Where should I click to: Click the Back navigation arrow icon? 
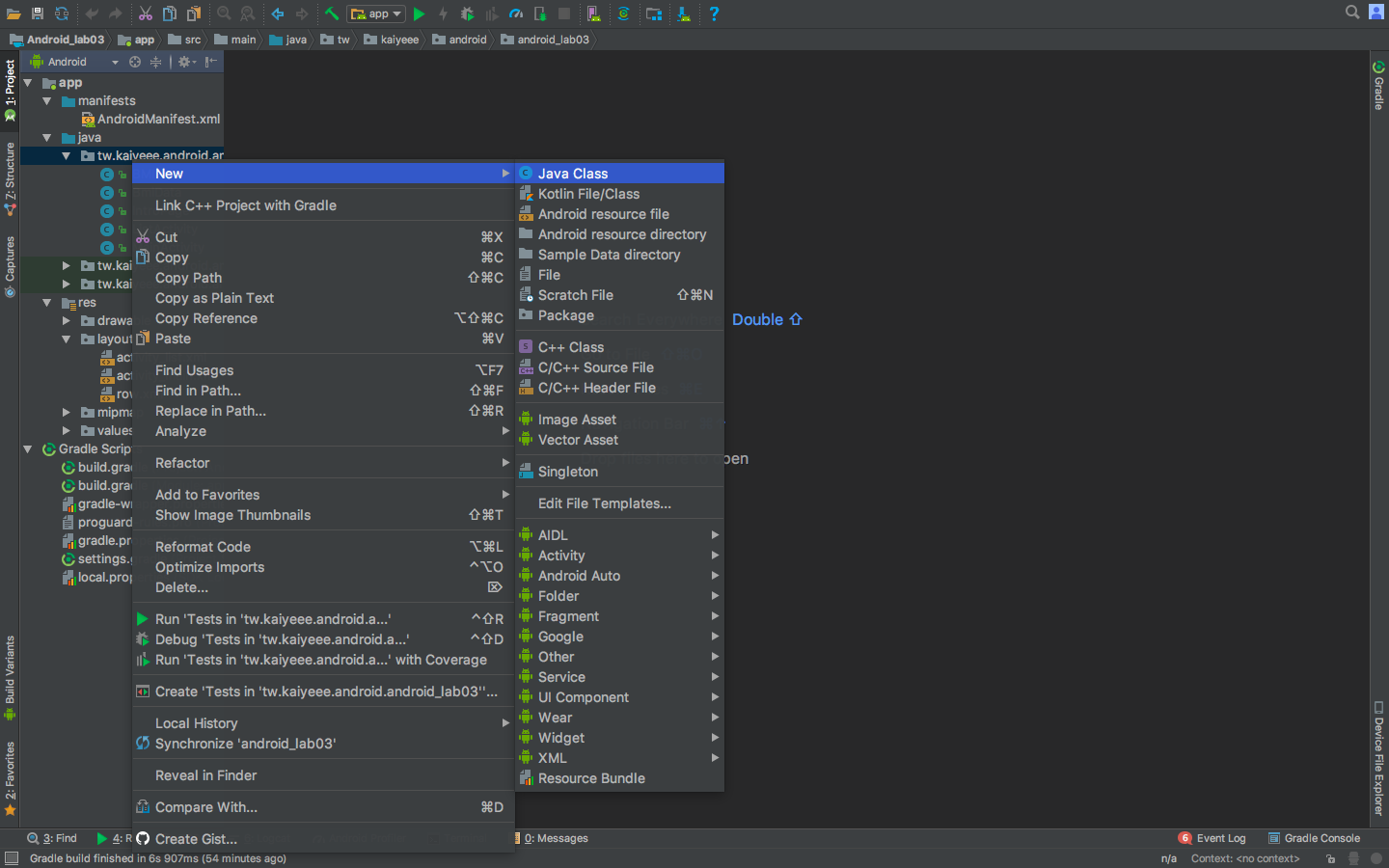pyautogui.click(x=278, y=14)
